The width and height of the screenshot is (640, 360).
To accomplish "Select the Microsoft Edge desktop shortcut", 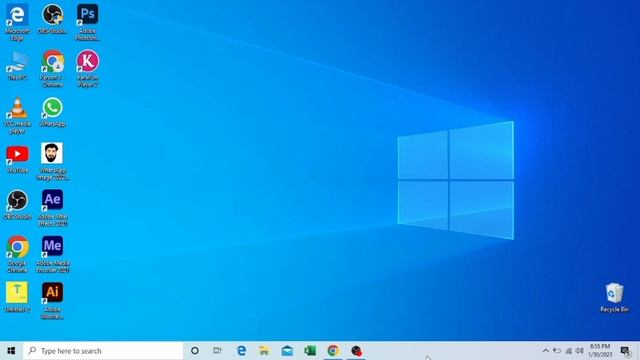I will pos(17,22).
